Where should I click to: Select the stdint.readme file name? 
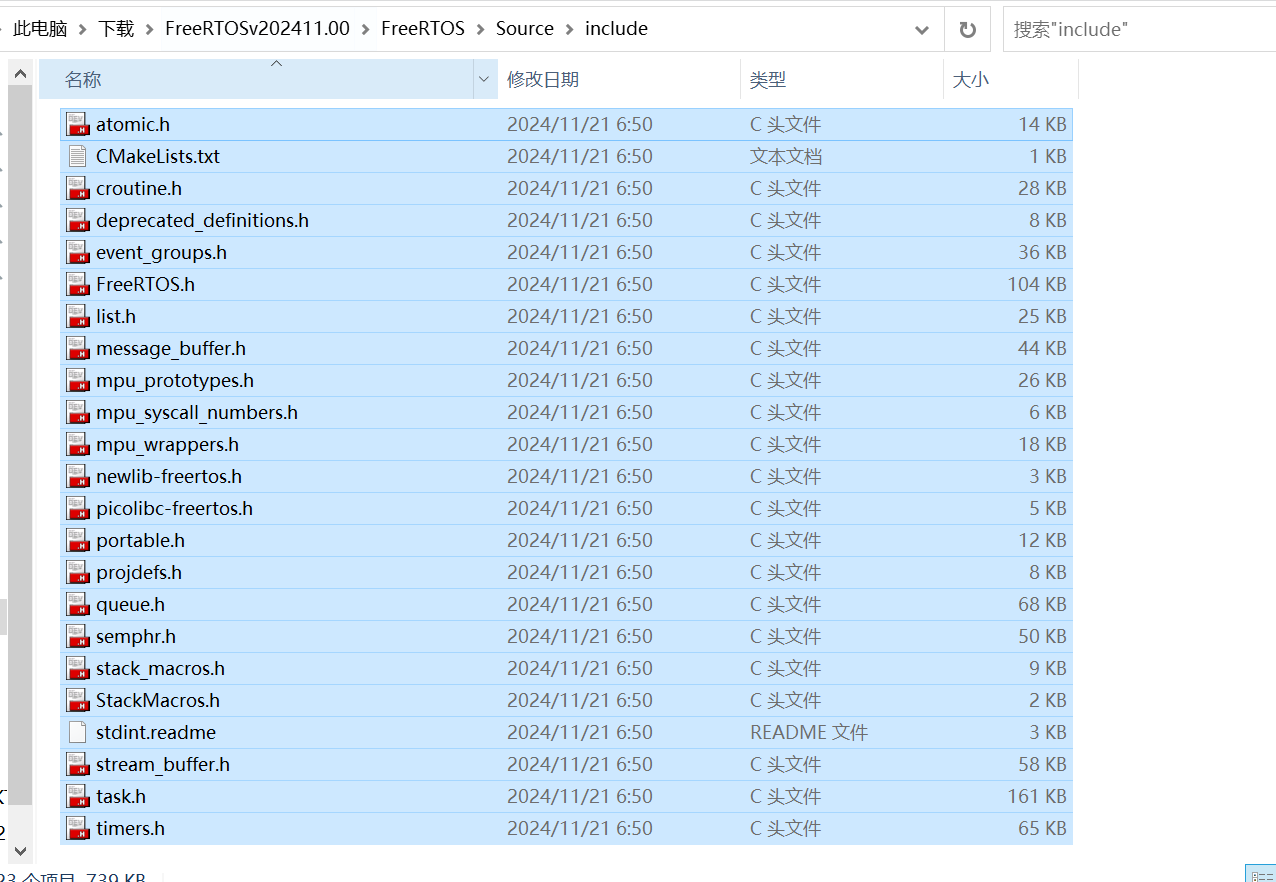tap(156, 732)
